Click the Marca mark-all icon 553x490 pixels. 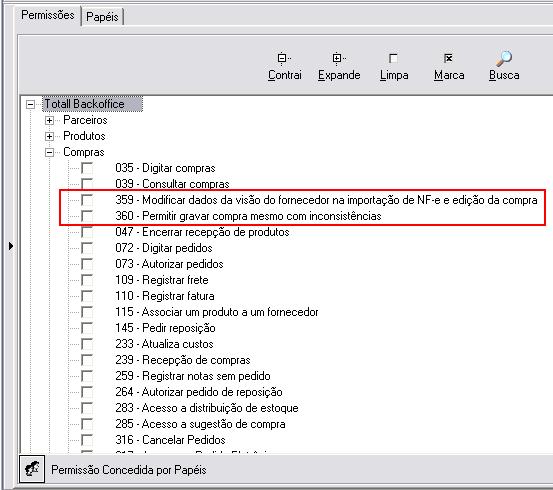(x=448, y=58)
